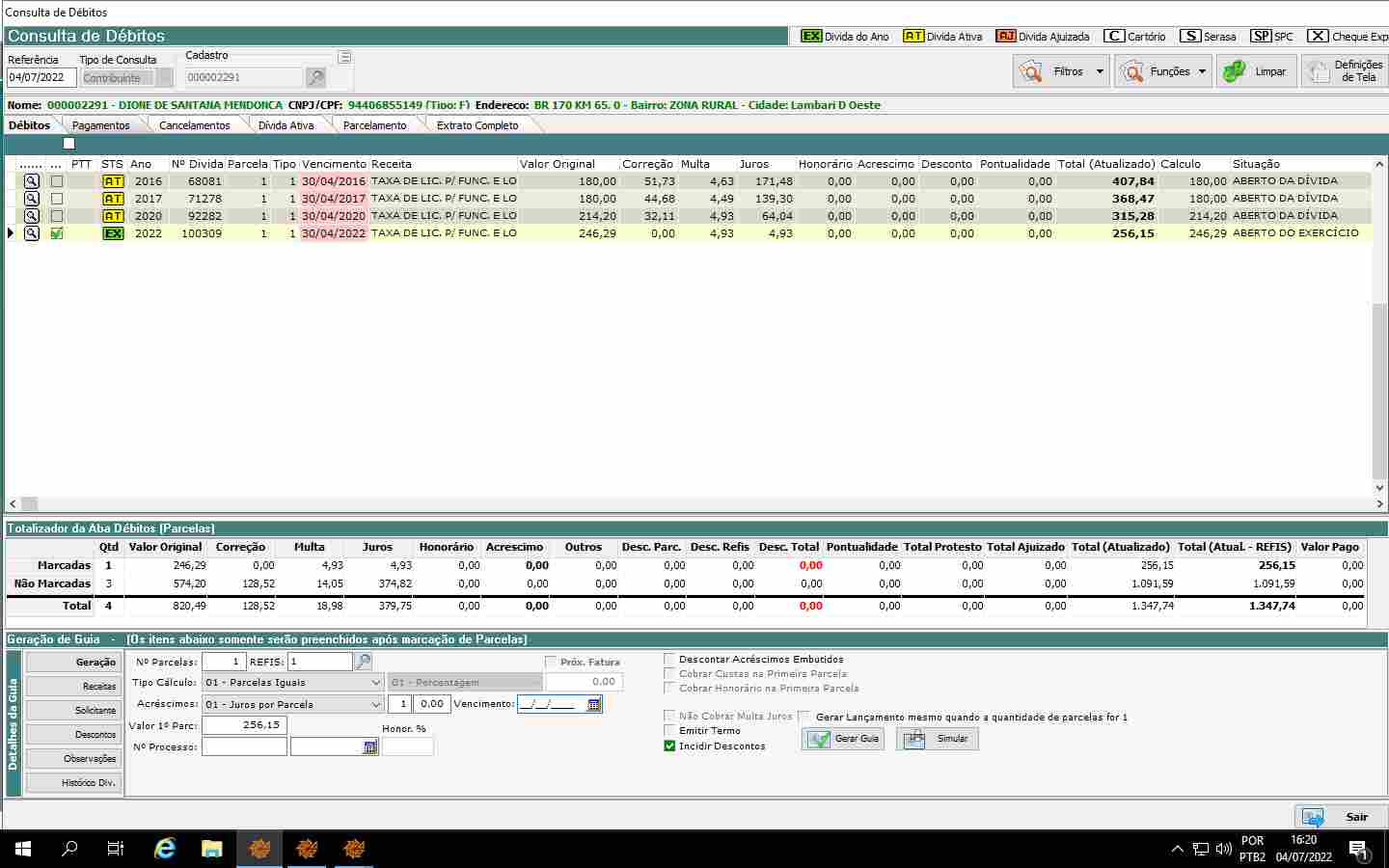Click the Nº Processo date calendar icon
1389x868 pixels.
[x=370, y=747]
